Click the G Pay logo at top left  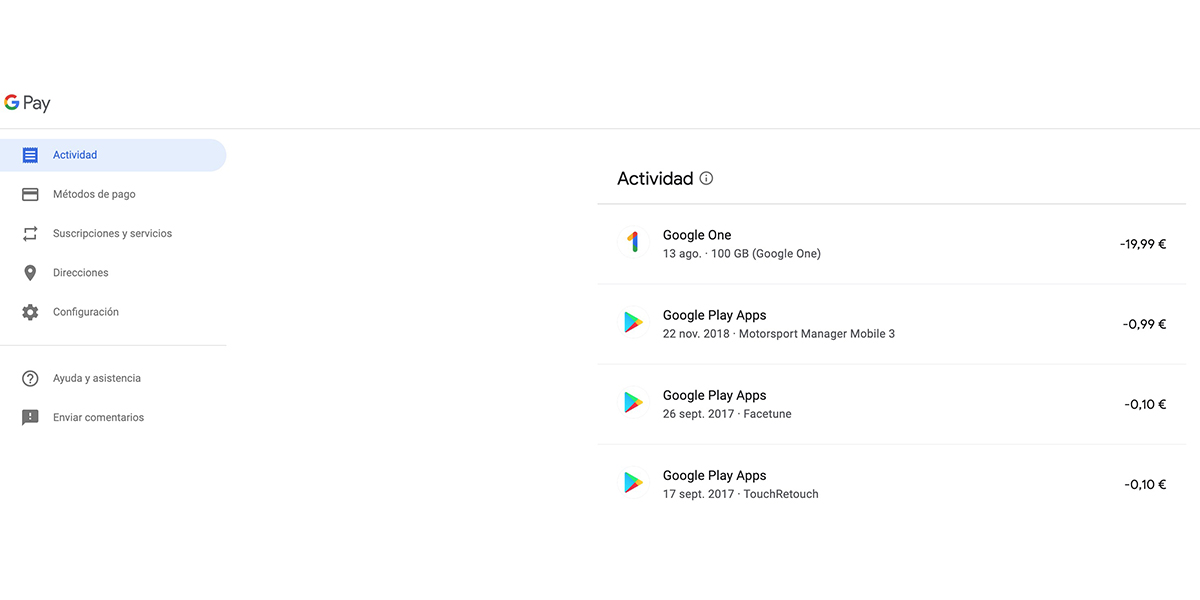(27, 102)
